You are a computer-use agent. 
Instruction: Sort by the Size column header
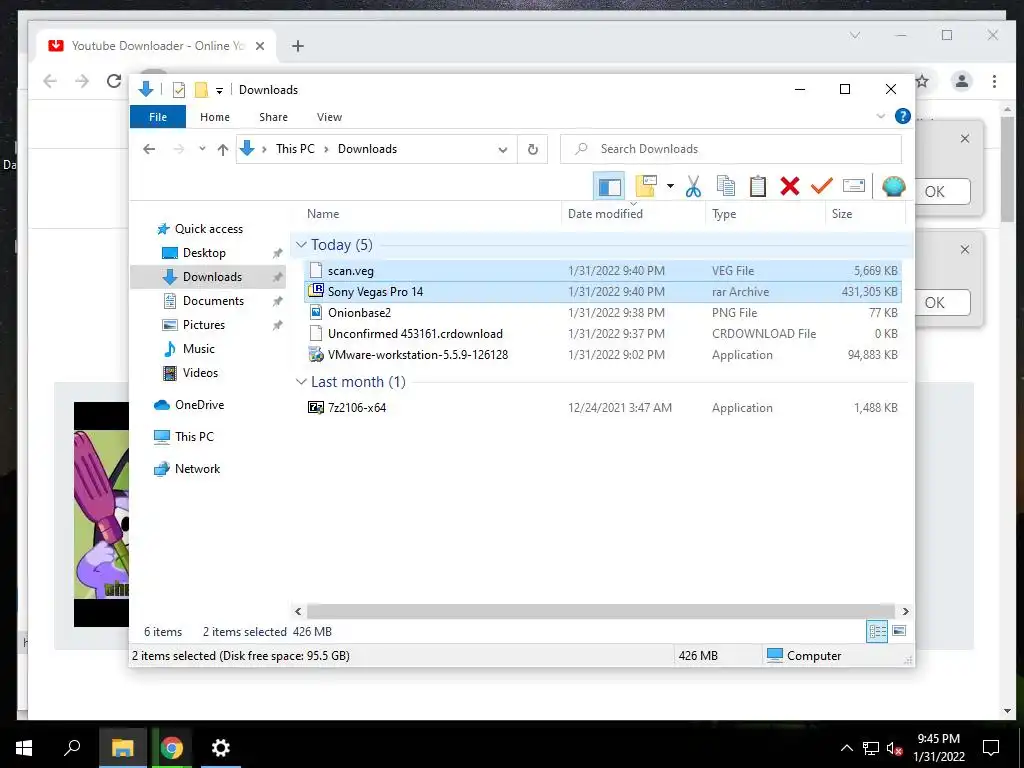click(x=865, y=214)
